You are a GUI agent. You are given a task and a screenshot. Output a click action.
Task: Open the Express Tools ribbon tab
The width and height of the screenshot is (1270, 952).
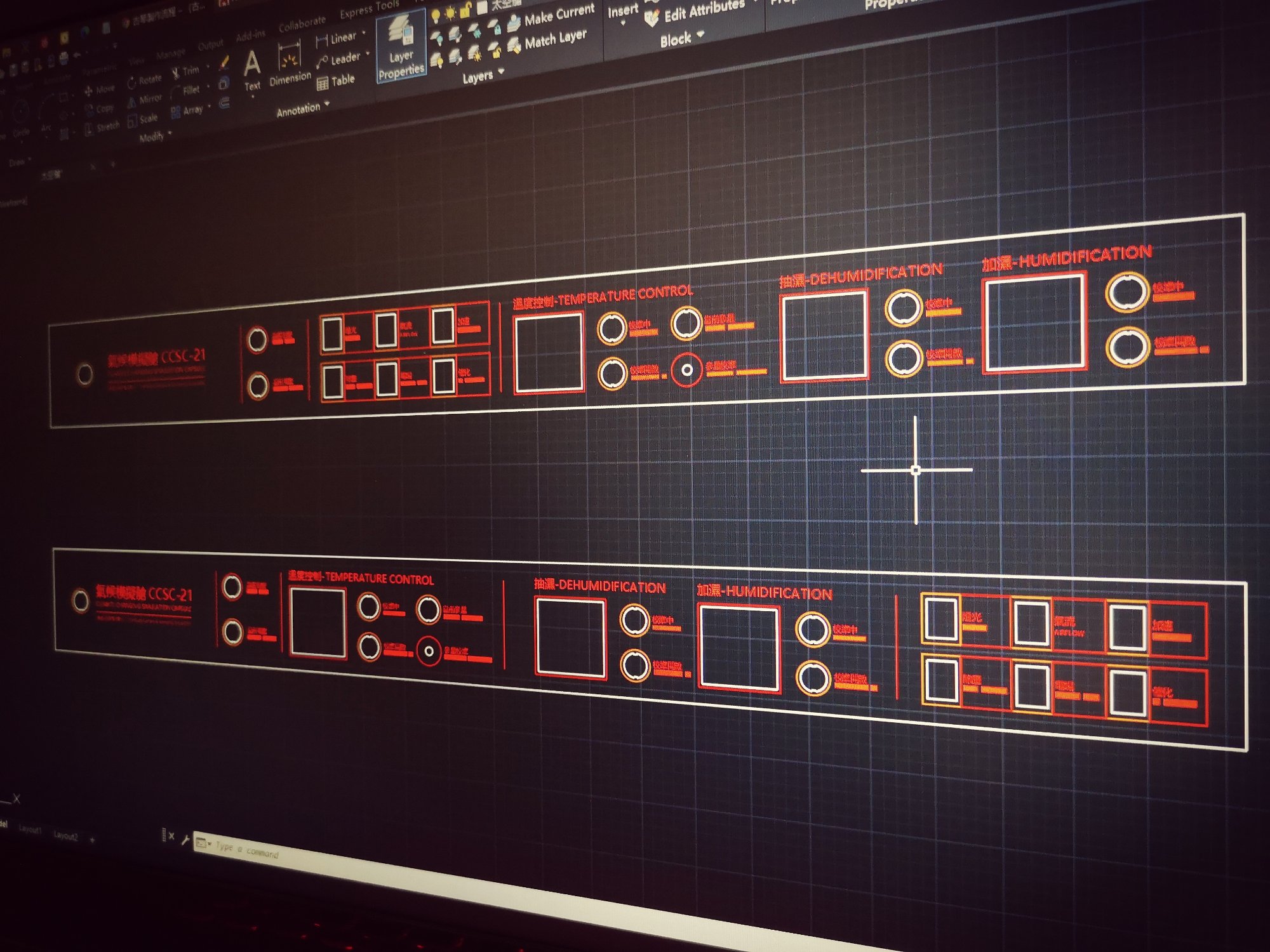368,10
